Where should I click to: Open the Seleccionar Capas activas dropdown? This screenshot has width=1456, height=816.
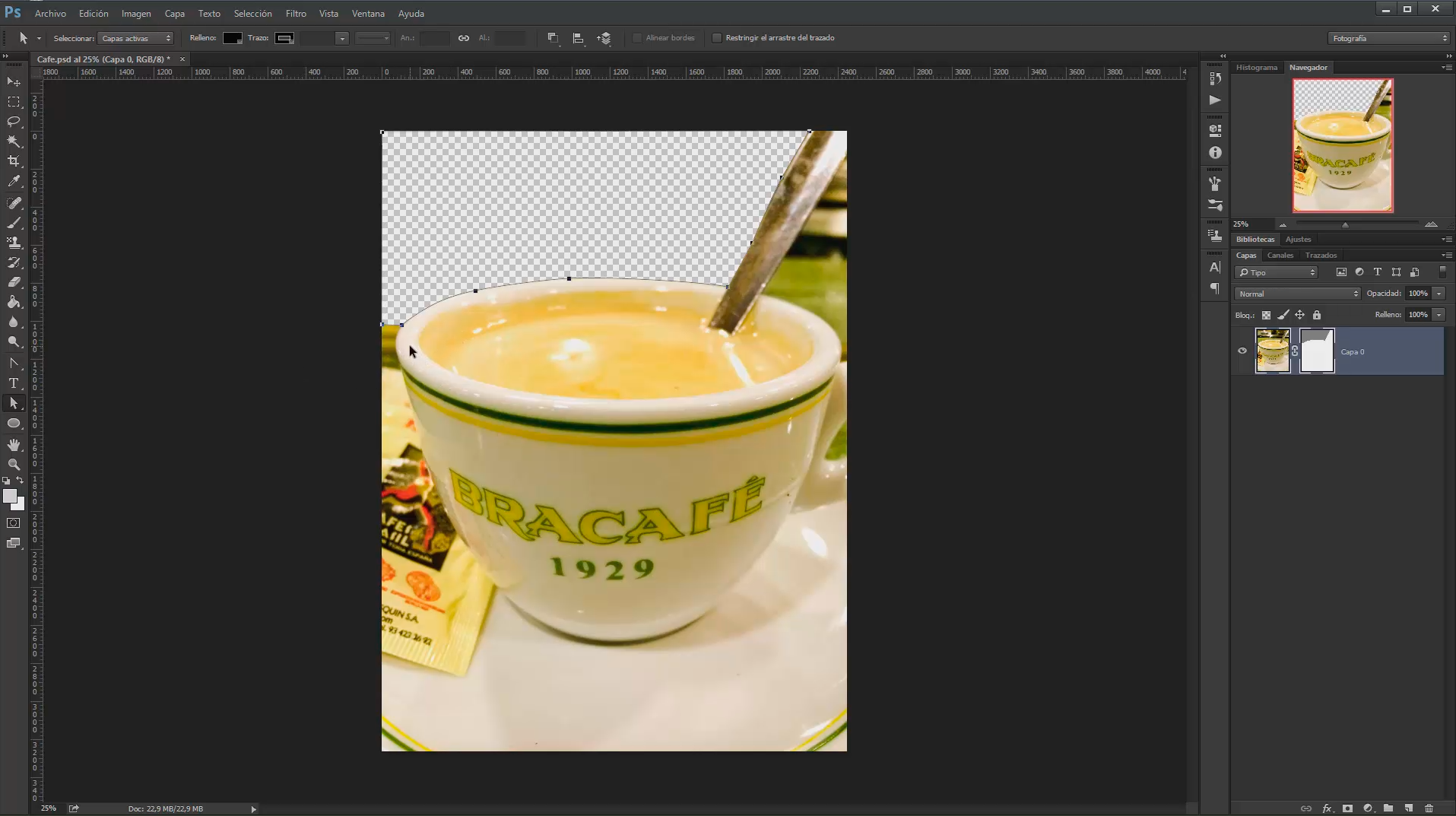click(x=135, y=38)
